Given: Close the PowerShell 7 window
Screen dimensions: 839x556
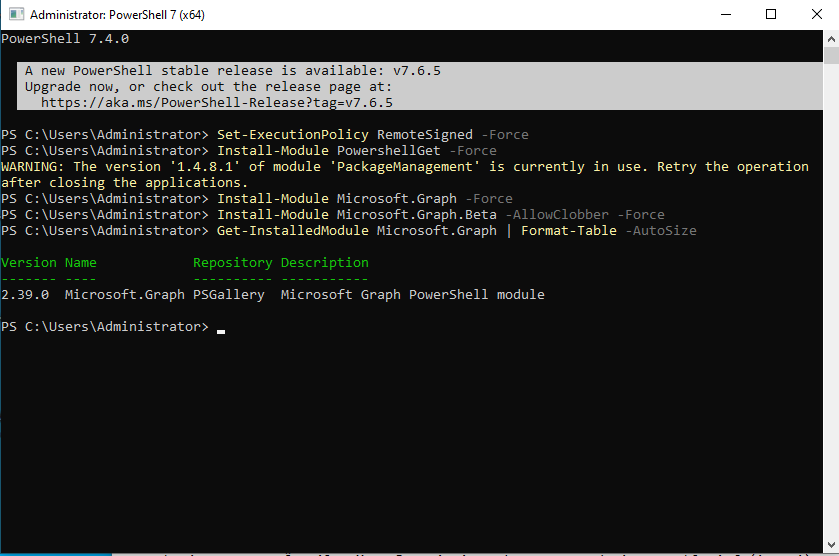Looking at the screenshot, I should [x=817, y=14].
